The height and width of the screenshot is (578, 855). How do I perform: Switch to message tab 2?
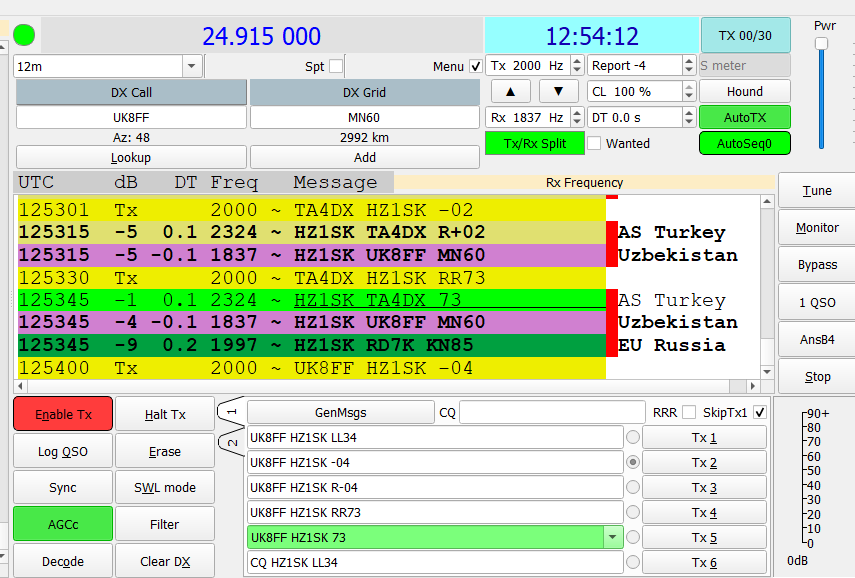pyautogui.click(x=231, y=443)
